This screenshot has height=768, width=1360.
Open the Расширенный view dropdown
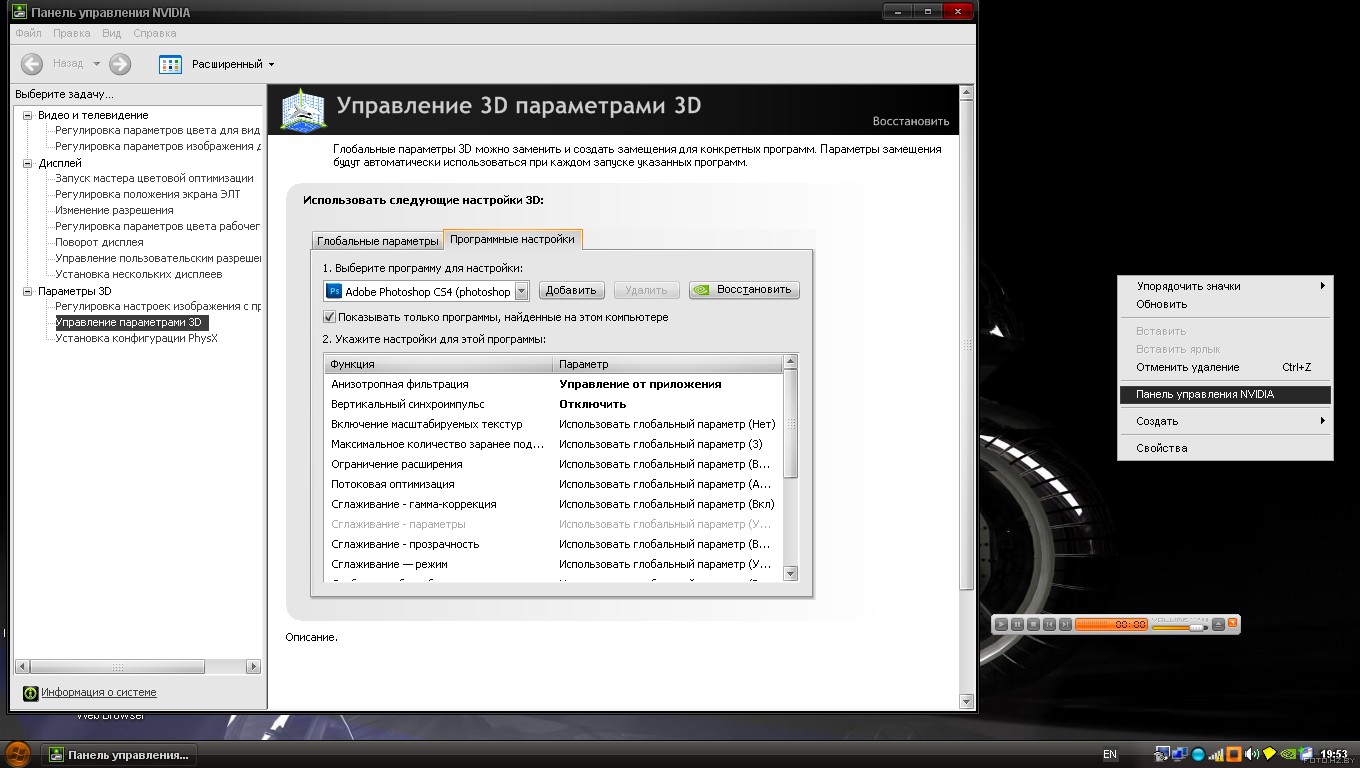point(271,64)
